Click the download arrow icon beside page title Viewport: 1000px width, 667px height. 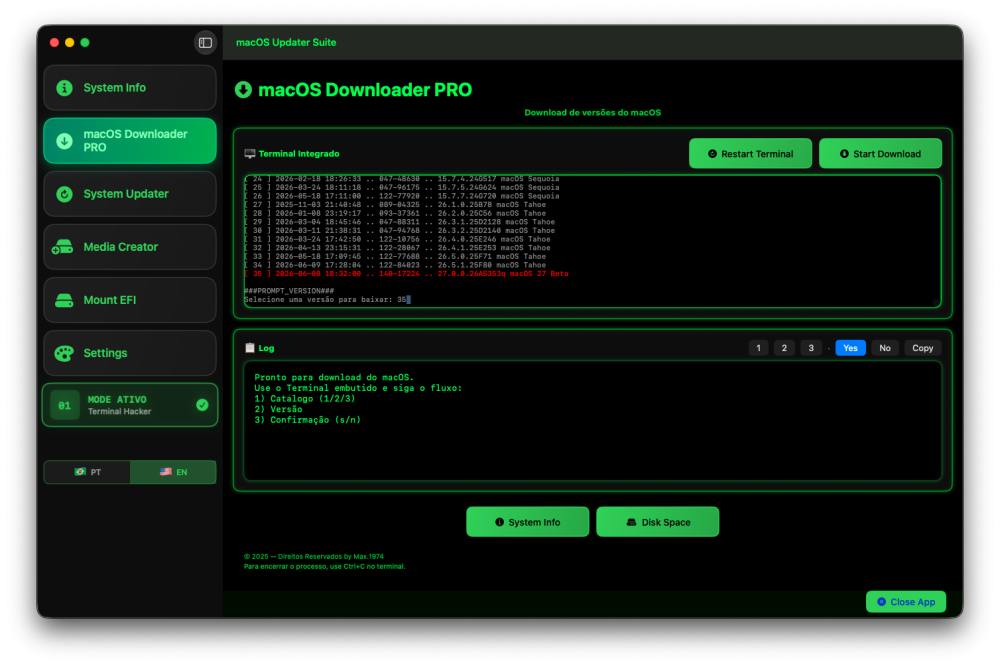(243, 90)
